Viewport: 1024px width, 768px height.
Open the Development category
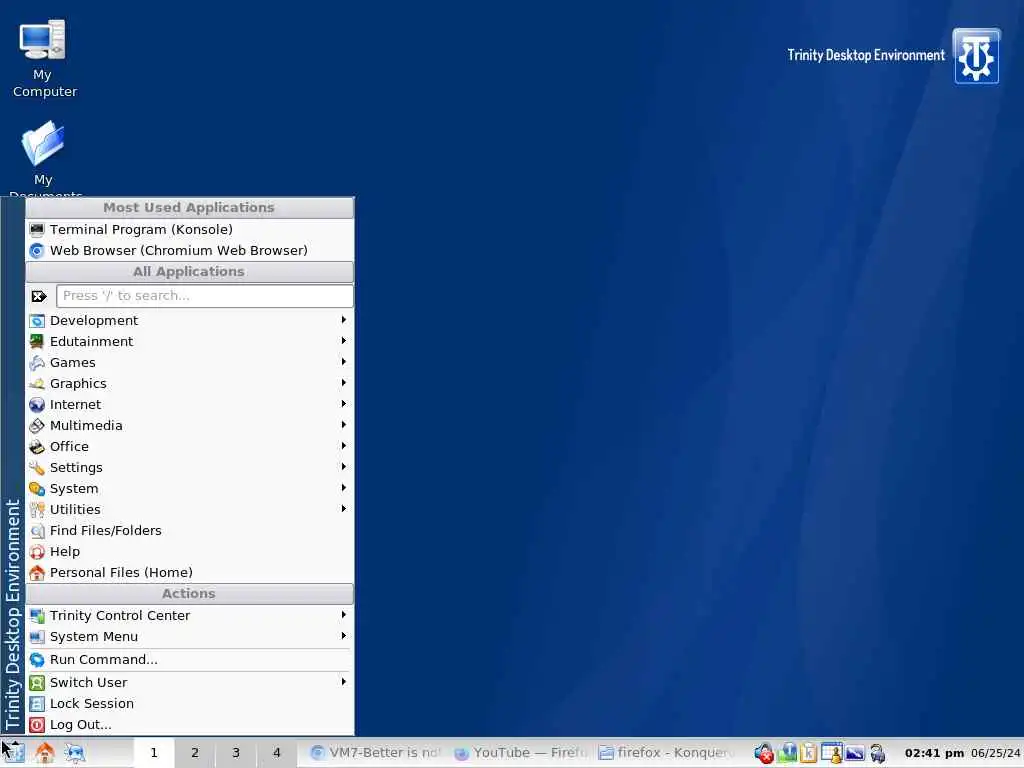(189, 320)
